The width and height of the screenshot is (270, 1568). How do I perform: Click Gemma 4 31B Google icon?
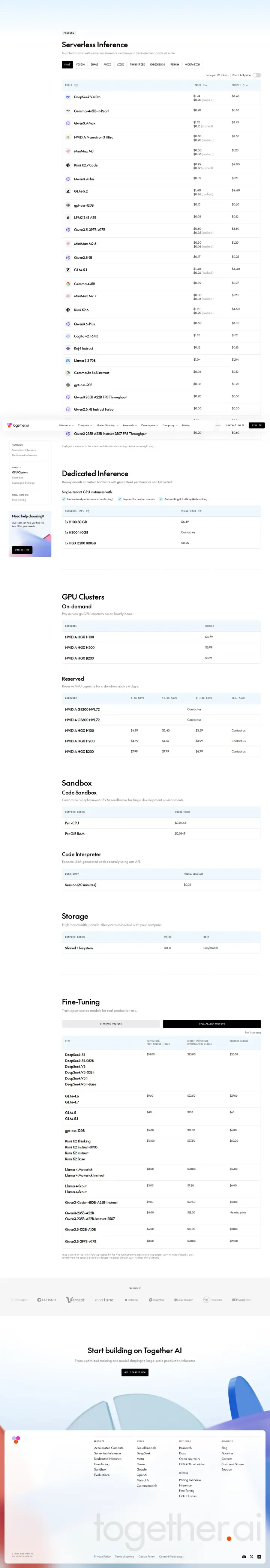tap(68, 284)
